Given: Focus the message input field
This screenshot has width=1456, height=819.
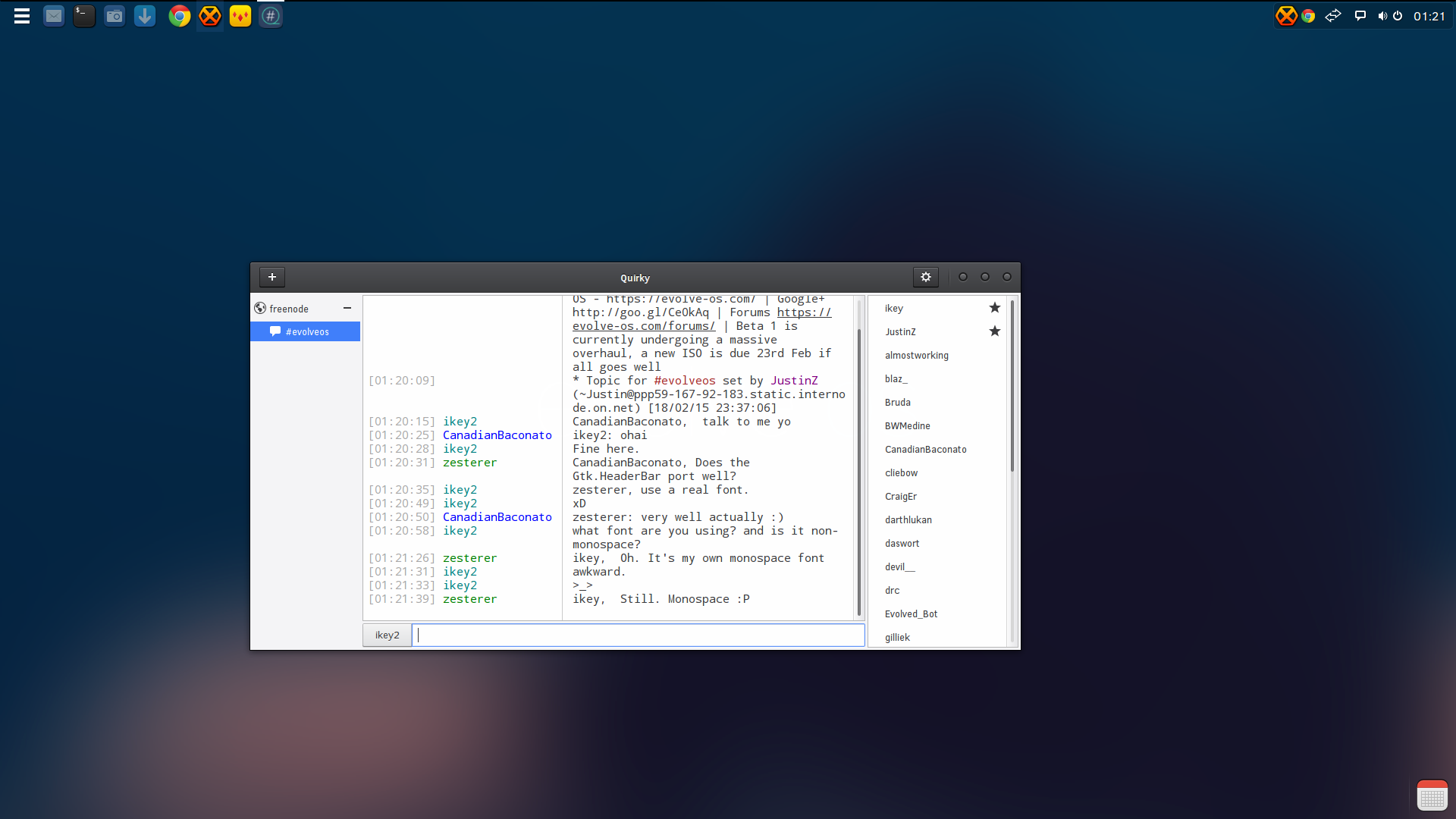Looking at the screenshot, I should 639,635.
